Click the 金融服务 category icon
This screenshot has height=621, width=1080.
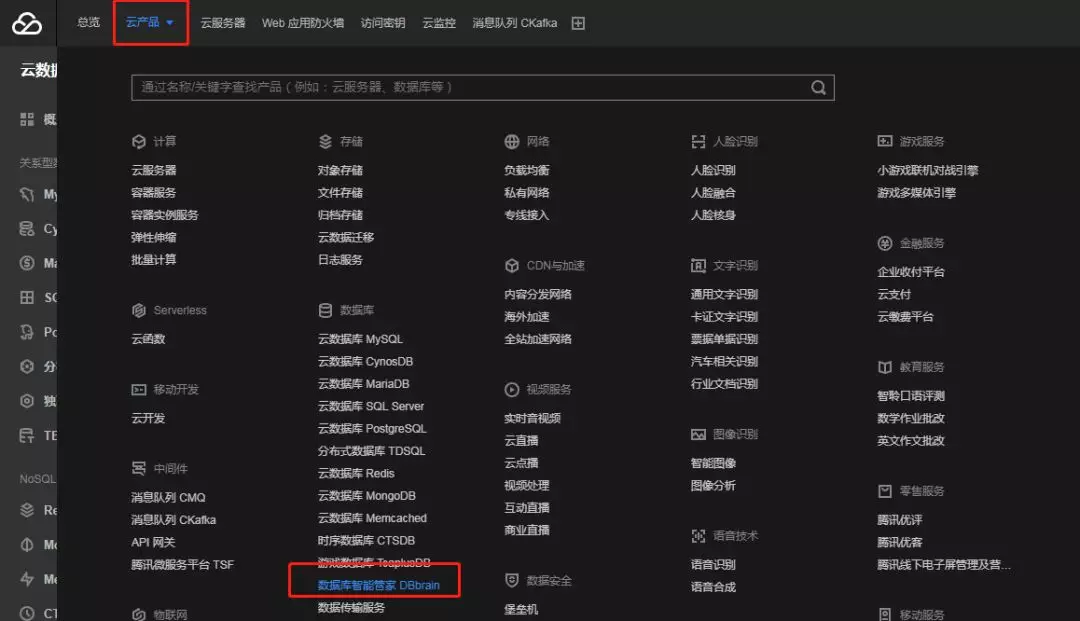pyautogui.click(x=885, y=243)
